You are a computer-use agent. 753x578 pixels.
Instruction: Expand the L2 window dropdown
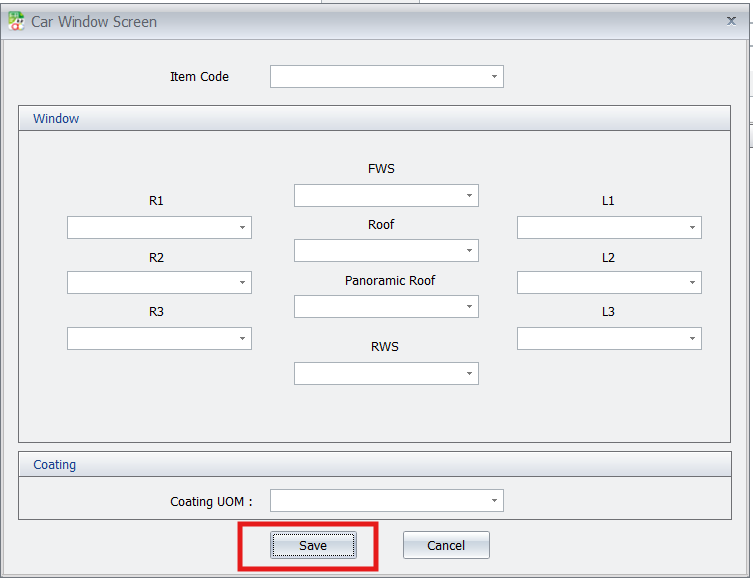click(x=692, y=283)
